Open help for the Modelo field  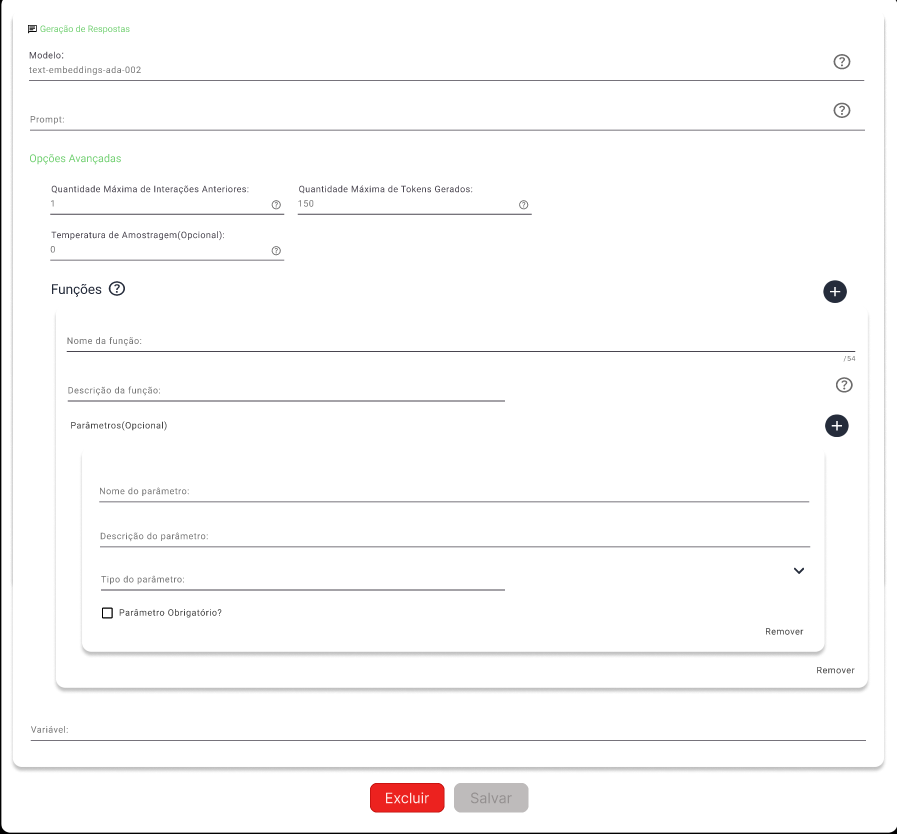pos(841,62)
